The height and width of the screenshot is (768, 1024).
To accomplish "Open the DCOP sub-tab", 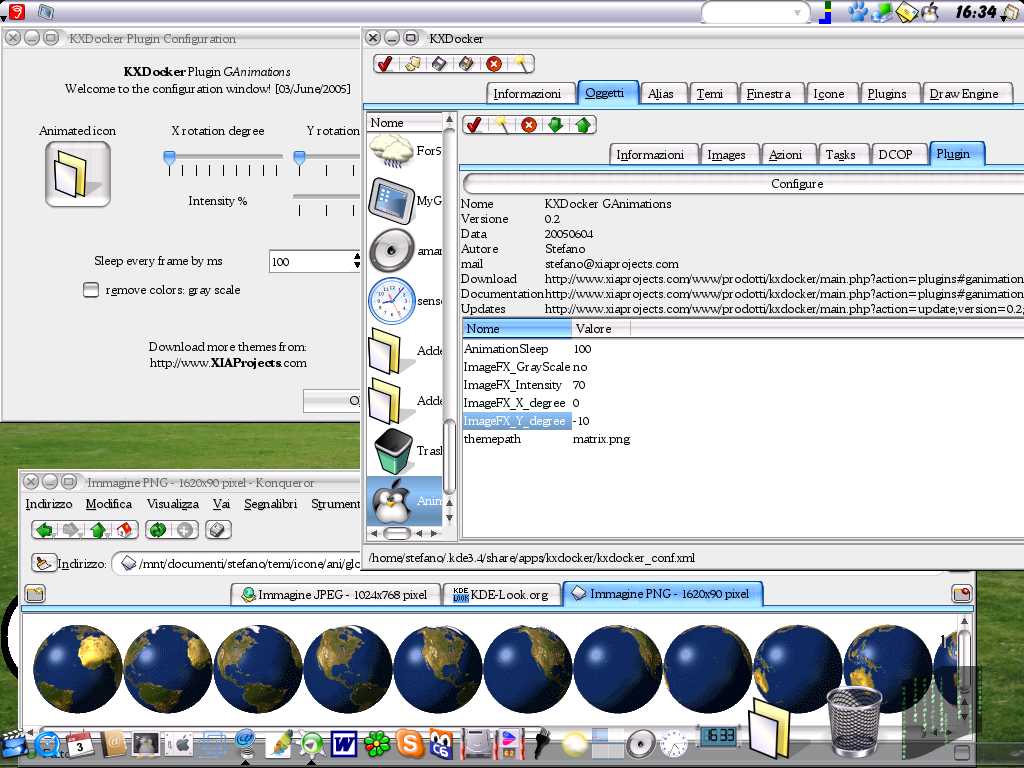I will coord(895,154).
